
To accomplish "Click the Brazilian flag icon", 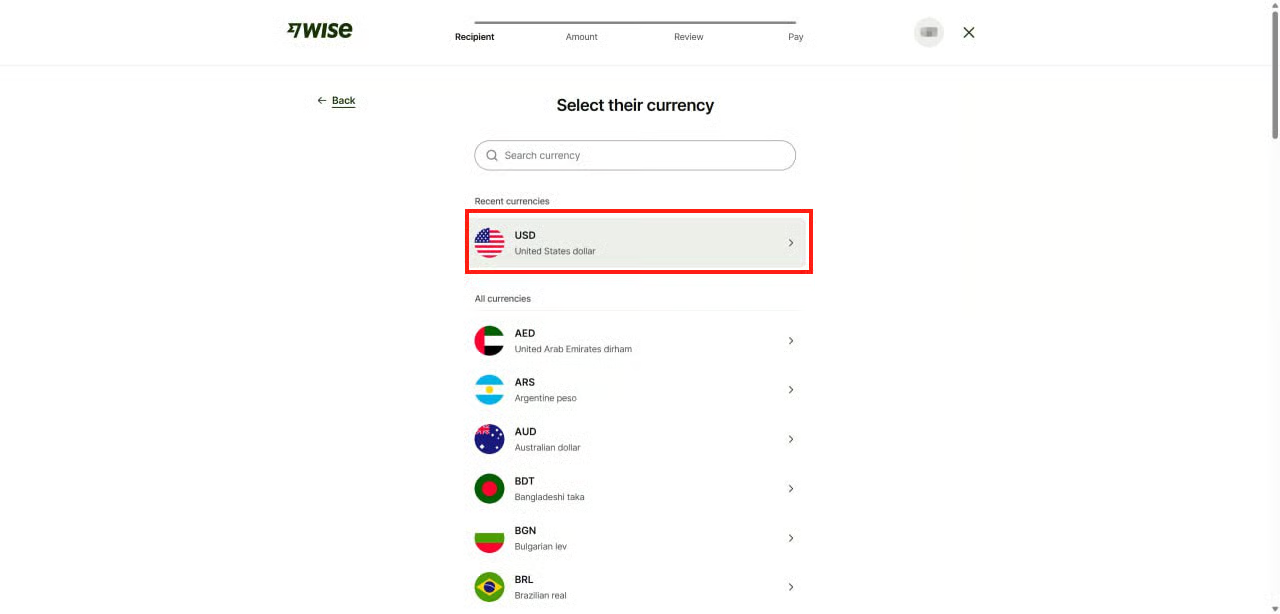I will click(x=489, y=587).
